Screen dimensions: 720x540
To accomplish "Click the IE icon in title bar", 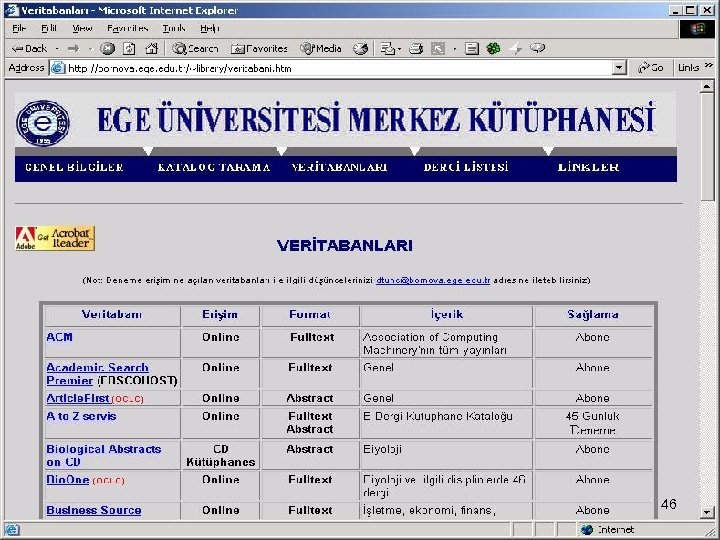I will coord(12,10).
